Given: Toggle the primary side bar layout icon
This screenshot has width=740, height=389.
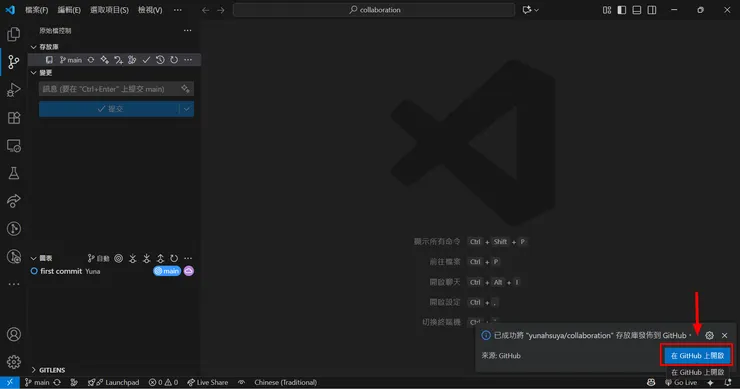Looking at the screenshot, I should [x=622, y=10].
